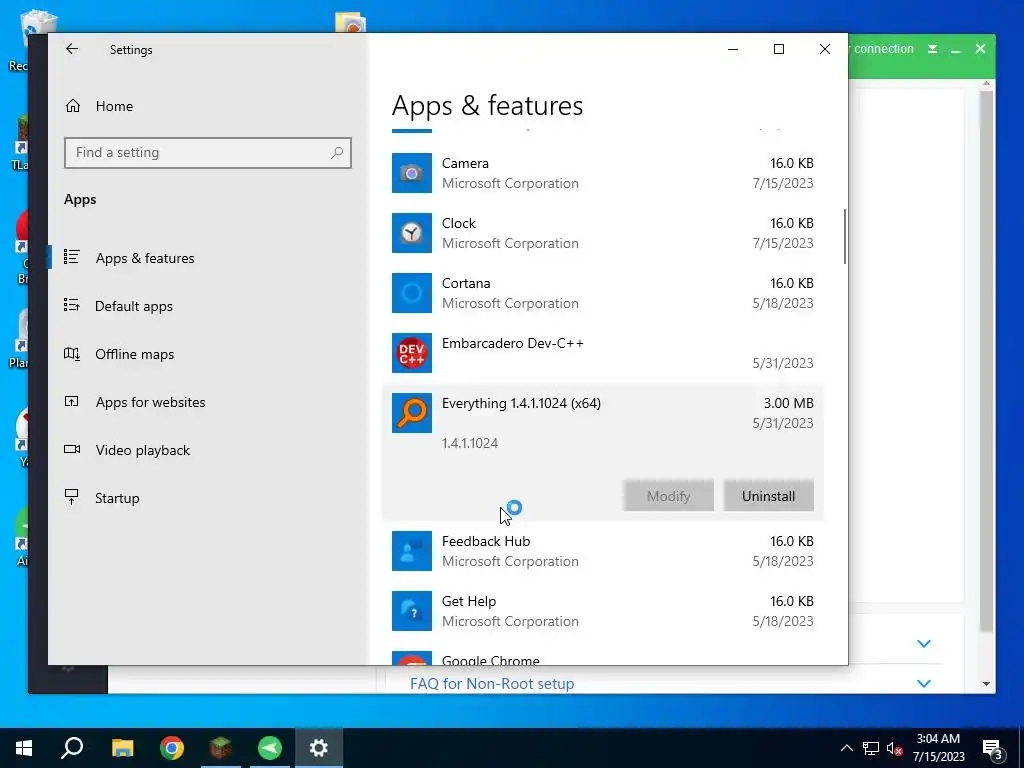Screen dimensions: 1024x768
Task: Click the Feedback Hub app icon
Action: coord(411,551)
